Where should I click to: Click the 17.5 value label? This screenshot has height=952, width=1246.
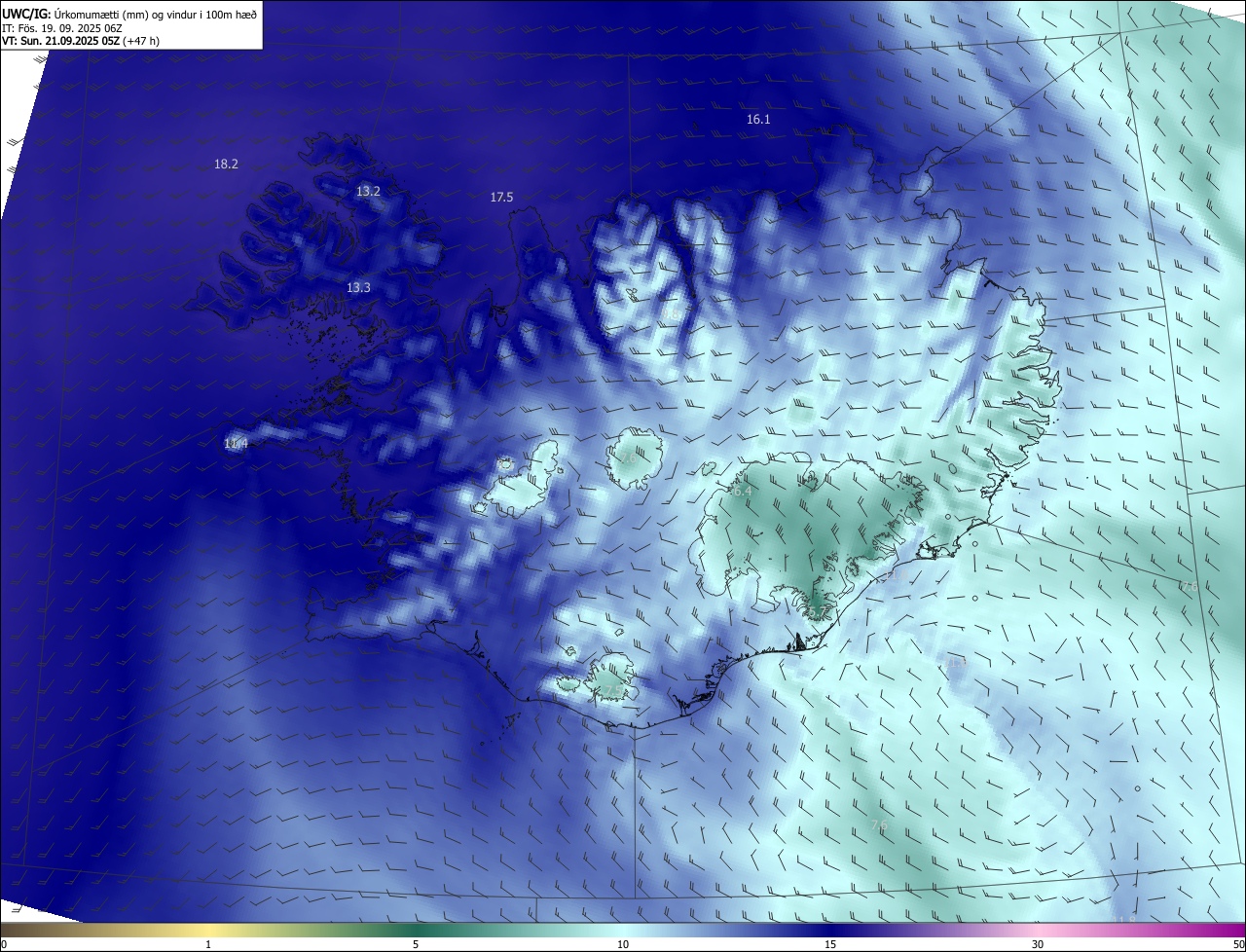501,198
